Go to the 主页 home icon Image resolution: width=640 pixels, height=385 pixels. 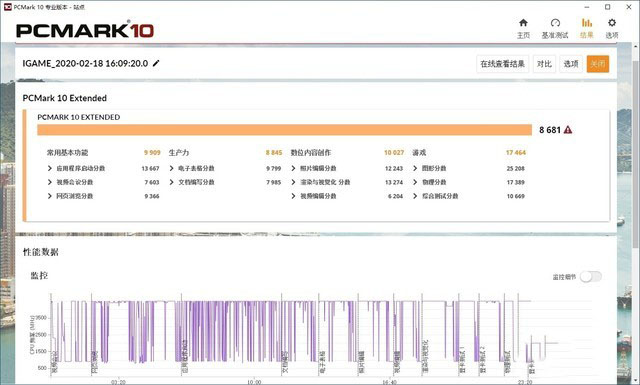coord(523,23)
